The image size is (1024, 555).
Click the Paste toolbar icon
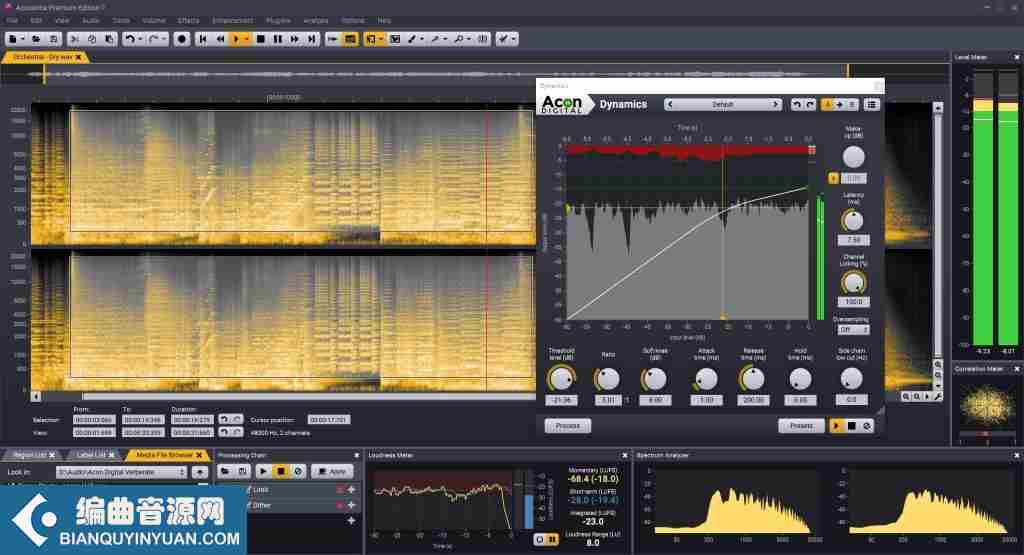click(x=109, y=39)
